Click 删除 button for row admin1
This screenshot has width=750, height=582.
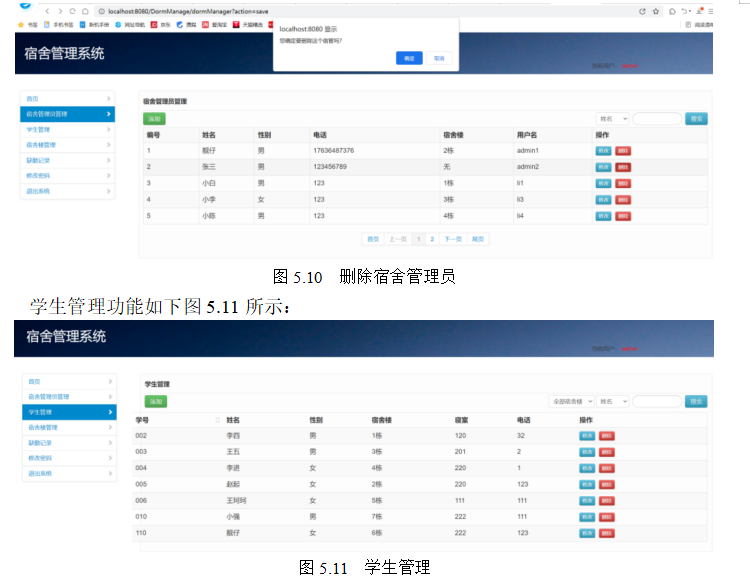point(623,151)
